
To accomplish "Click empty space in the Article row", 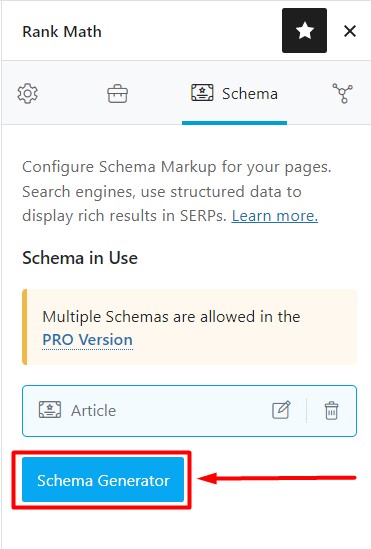I will pos(192,411).
